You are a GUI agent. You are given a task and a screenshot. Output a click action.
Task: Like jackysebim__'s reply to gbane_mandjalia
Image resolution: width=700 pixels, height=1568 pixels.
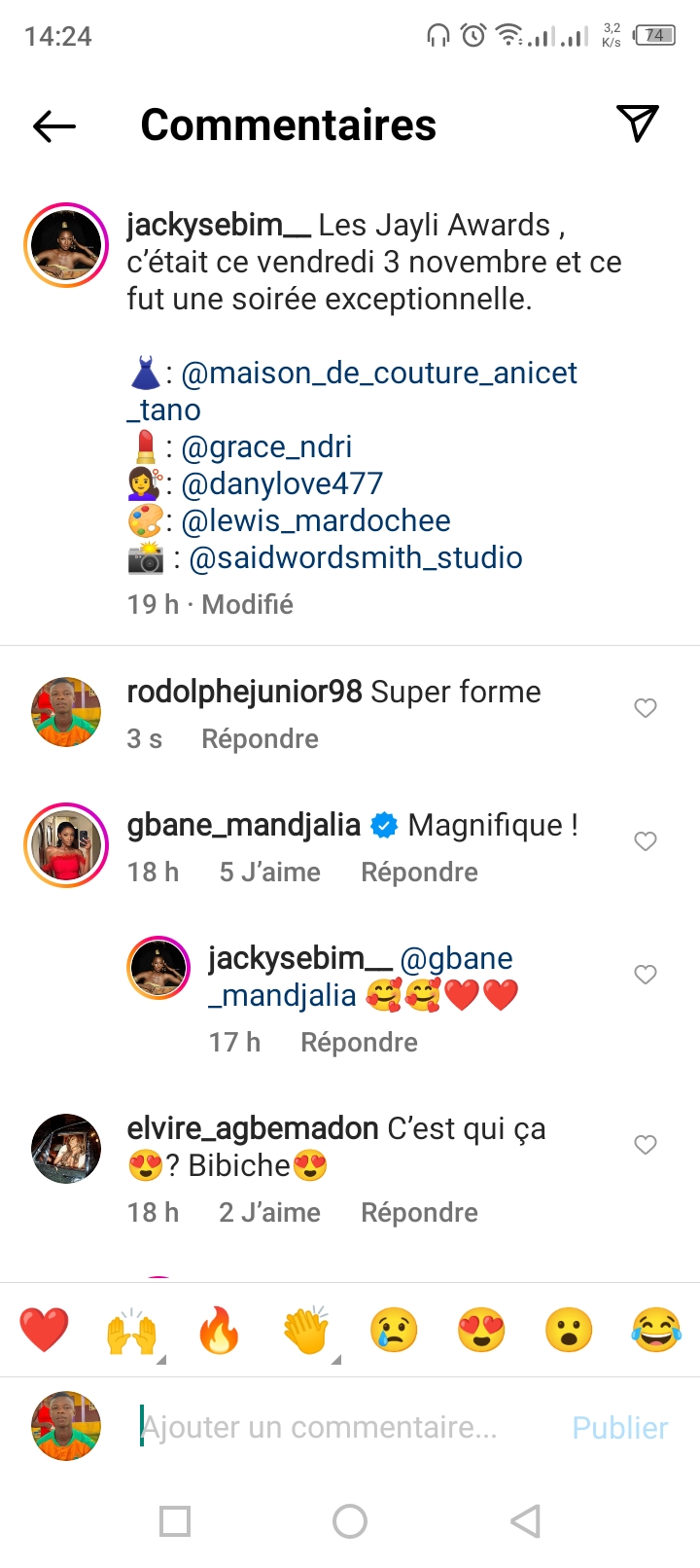coord(646,975)
